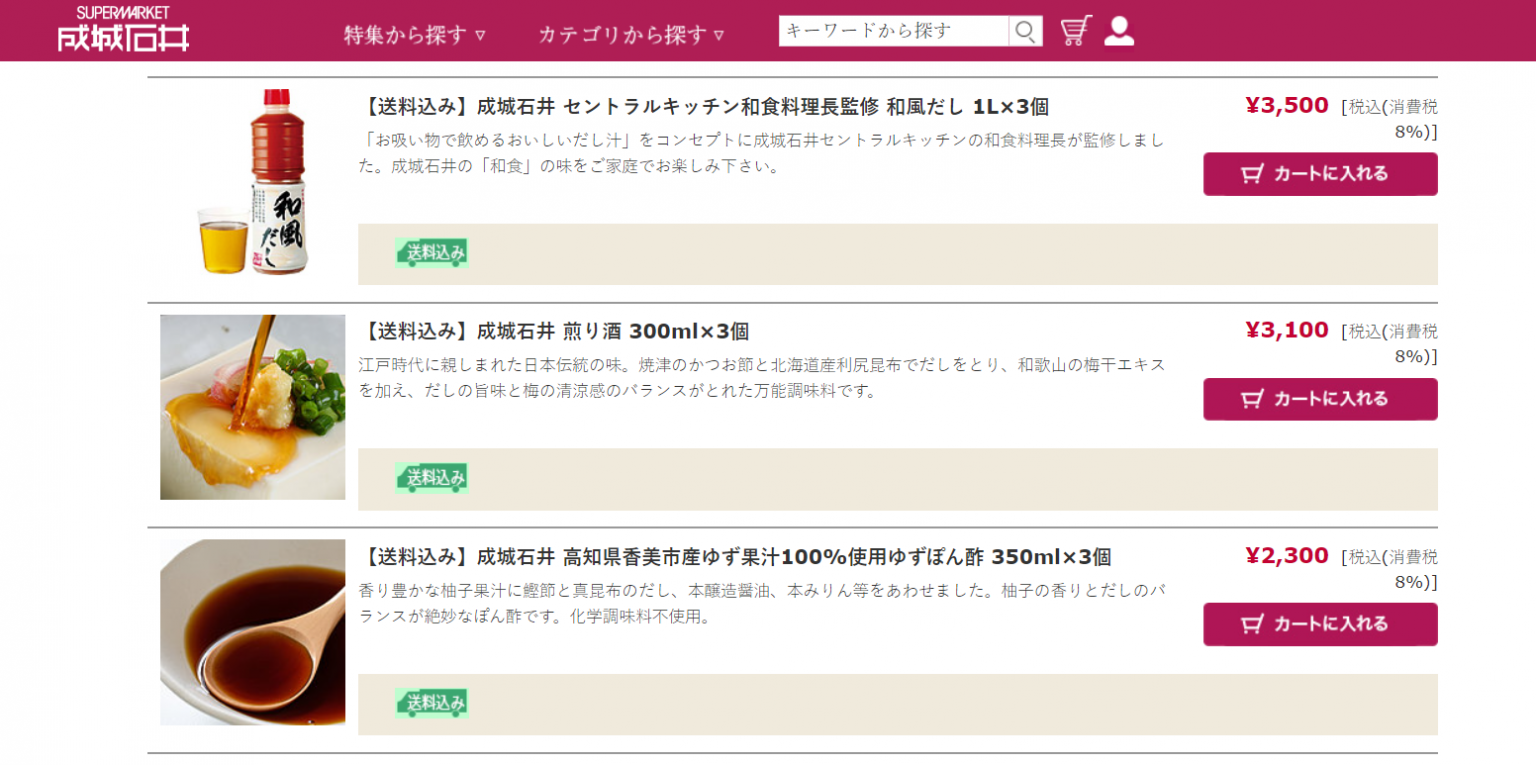
Task: Open the user account icon
Action: tap(1119, 31)
